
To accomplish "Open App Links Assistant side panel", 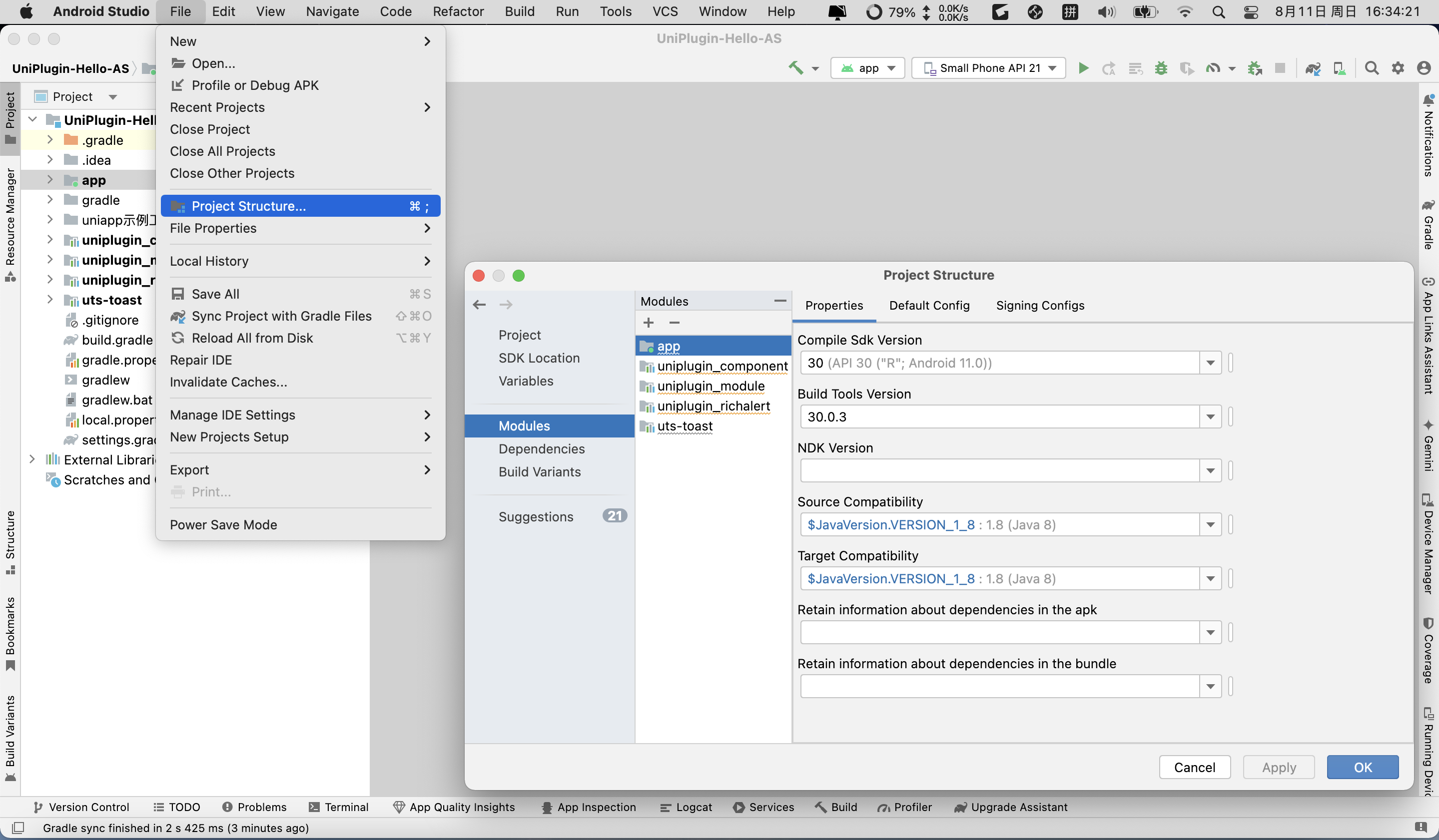I will click(1429, 336).
